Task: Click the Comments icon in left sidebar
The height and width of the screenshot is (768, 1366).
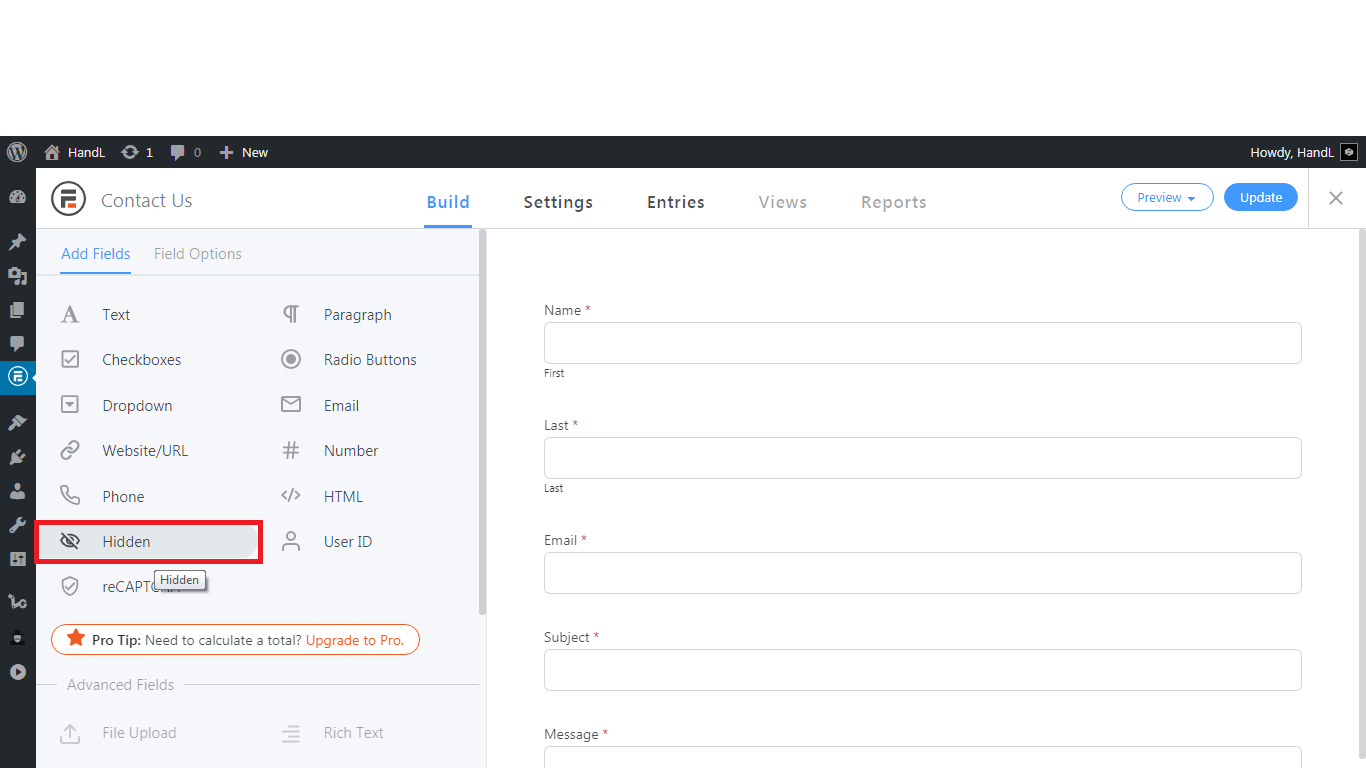Action: [17, 343]
